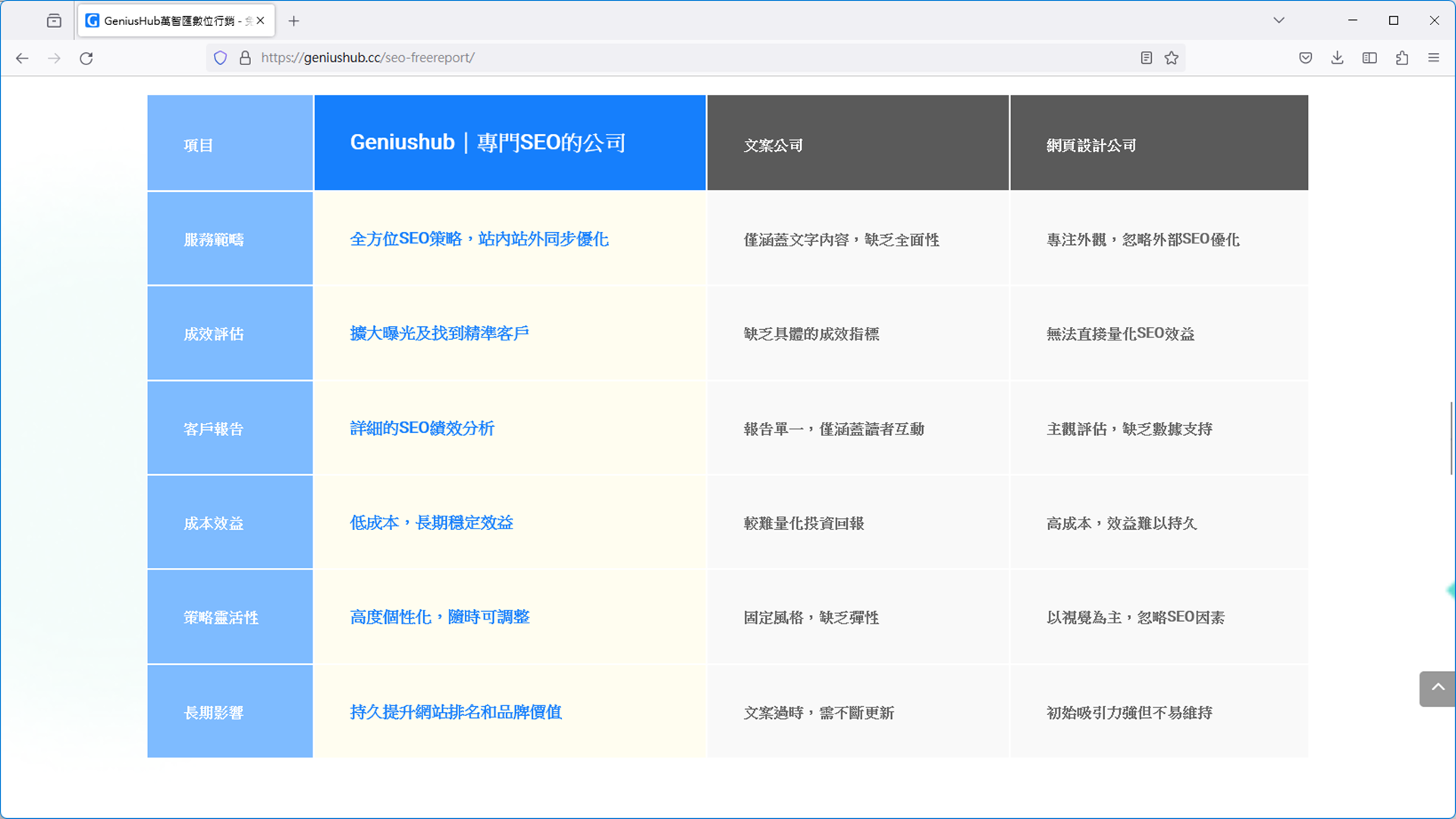Open the downloads panel
Screen dimensions: 1456x819
1337,58
